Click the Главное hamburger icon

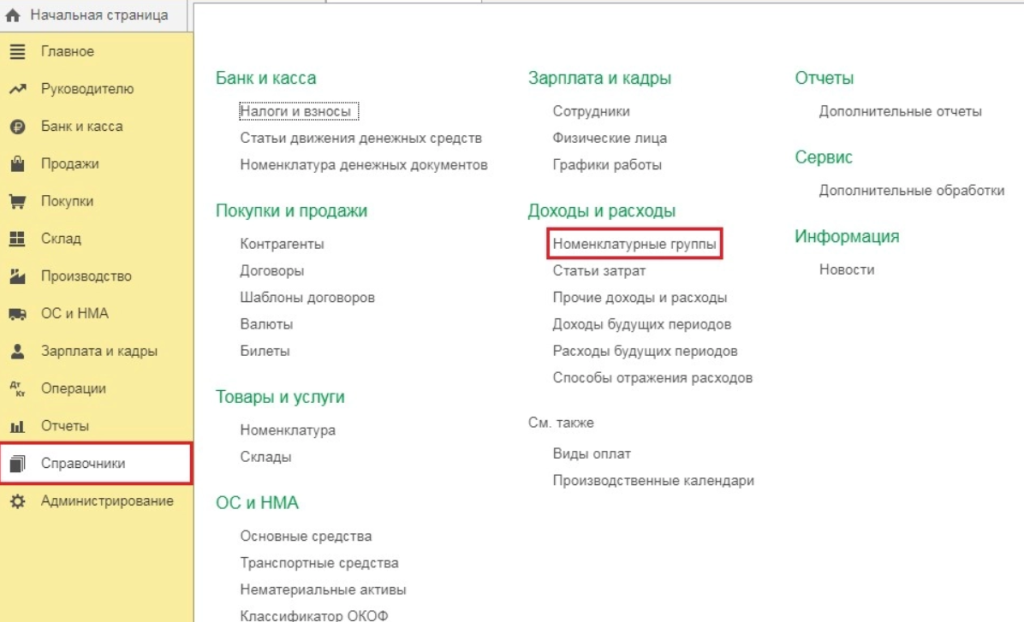pos(18,51)
